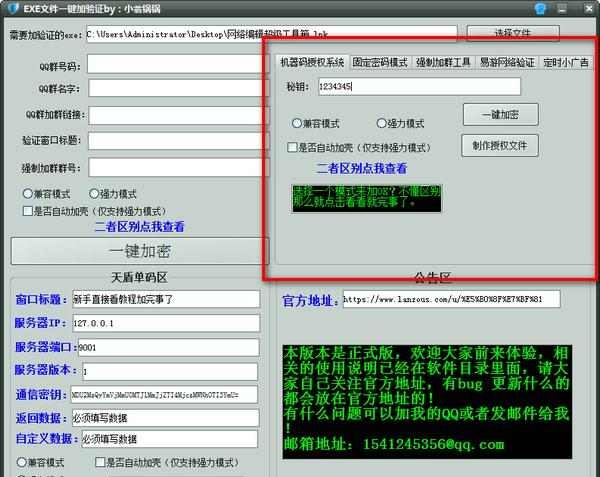The image size is (600, 477).
Task: Switch to 定时小广告 tab
Action: (x=566, y=62)
